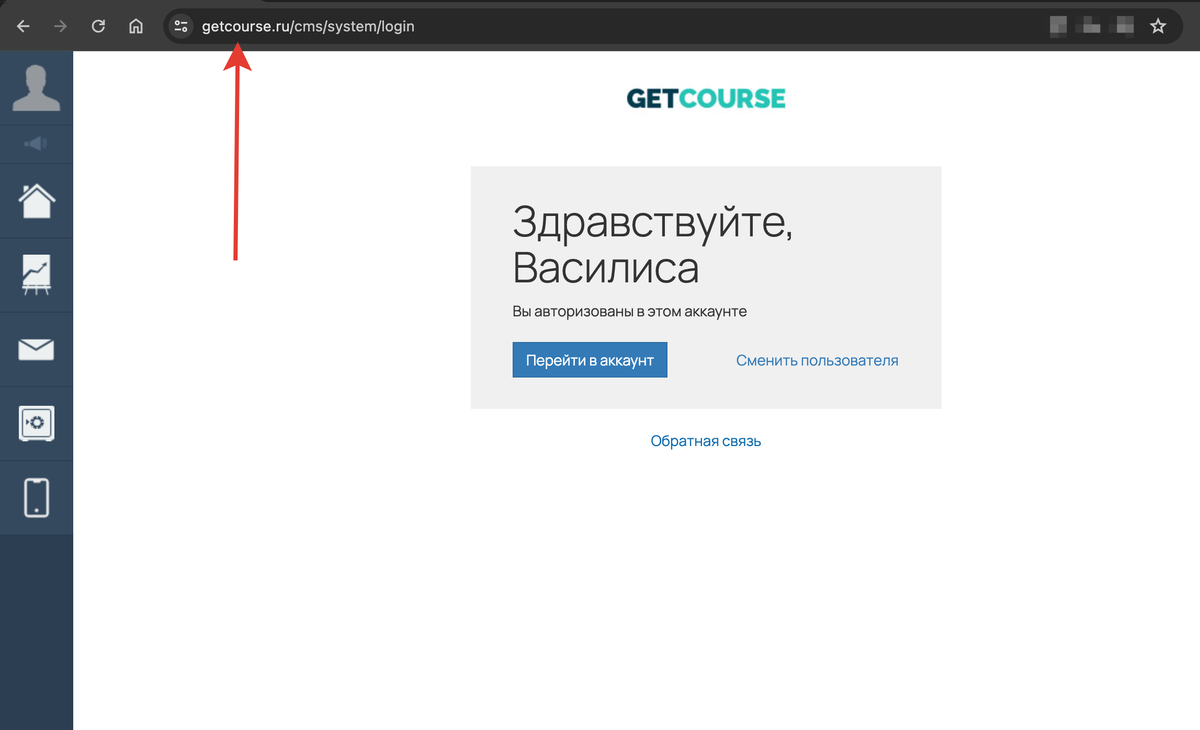The height and width of the screenshot is (730, 1200).
Task: Open notifications megaphone icon in the sidebar
Action: [x=36, y=144]
